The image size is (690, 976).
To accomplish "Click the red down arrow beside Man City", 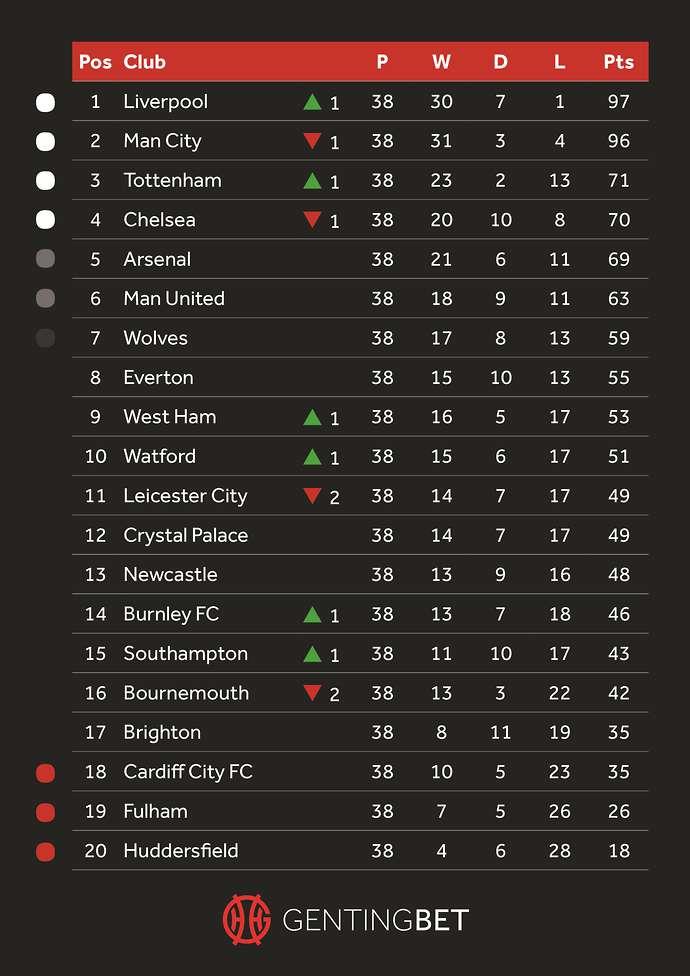I will coord(312,141).
